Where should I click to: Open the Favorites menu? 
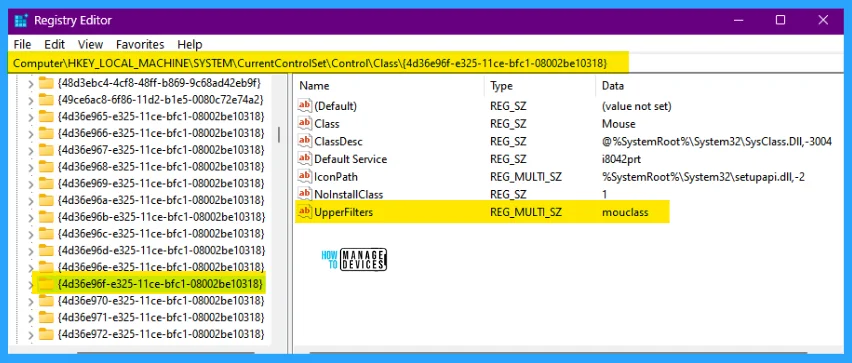pos(140,45)
